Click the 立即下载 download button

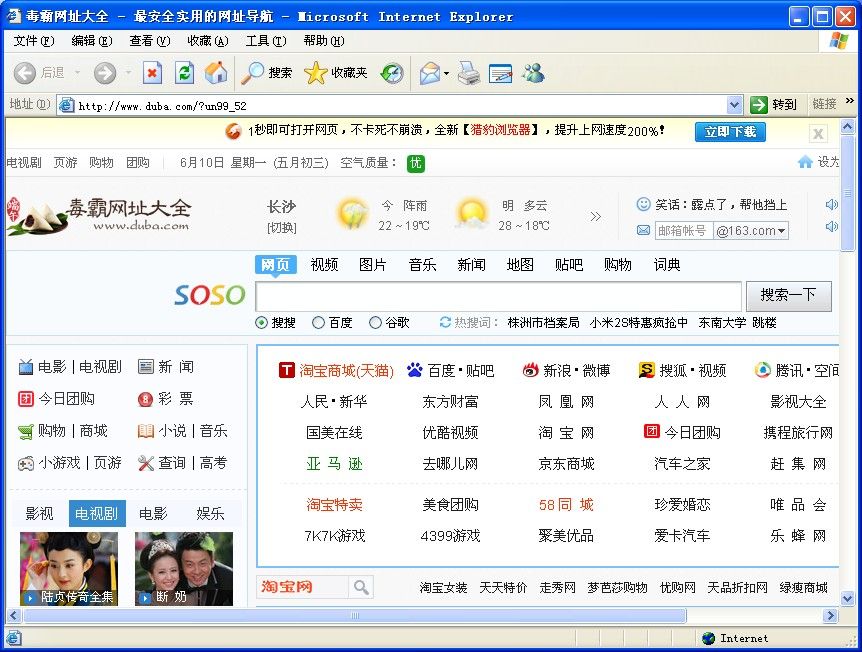click(x=730, y=132)
